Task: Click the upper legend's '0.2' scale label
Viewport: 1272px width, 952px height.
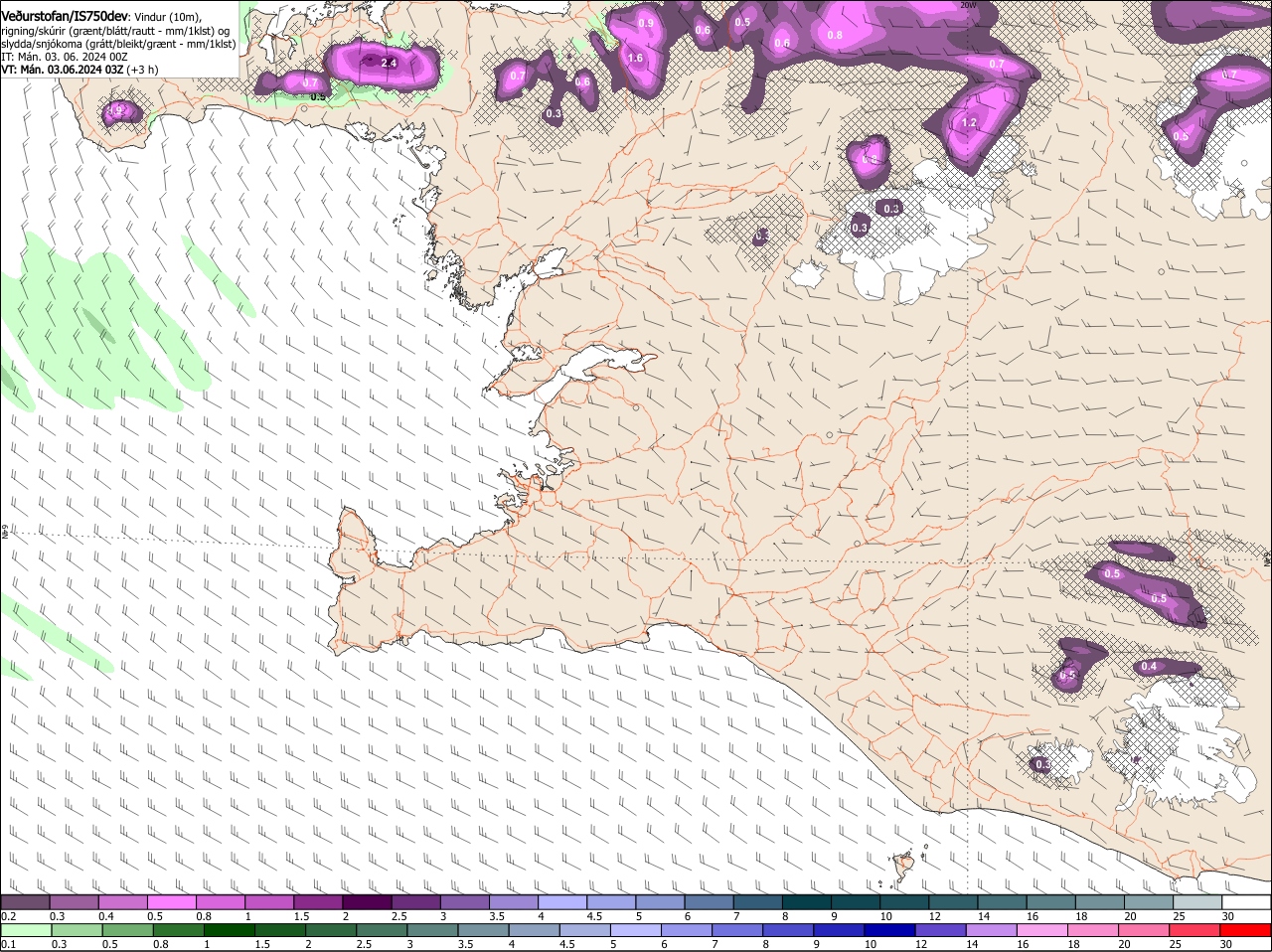Action: (x=9, y=916)
